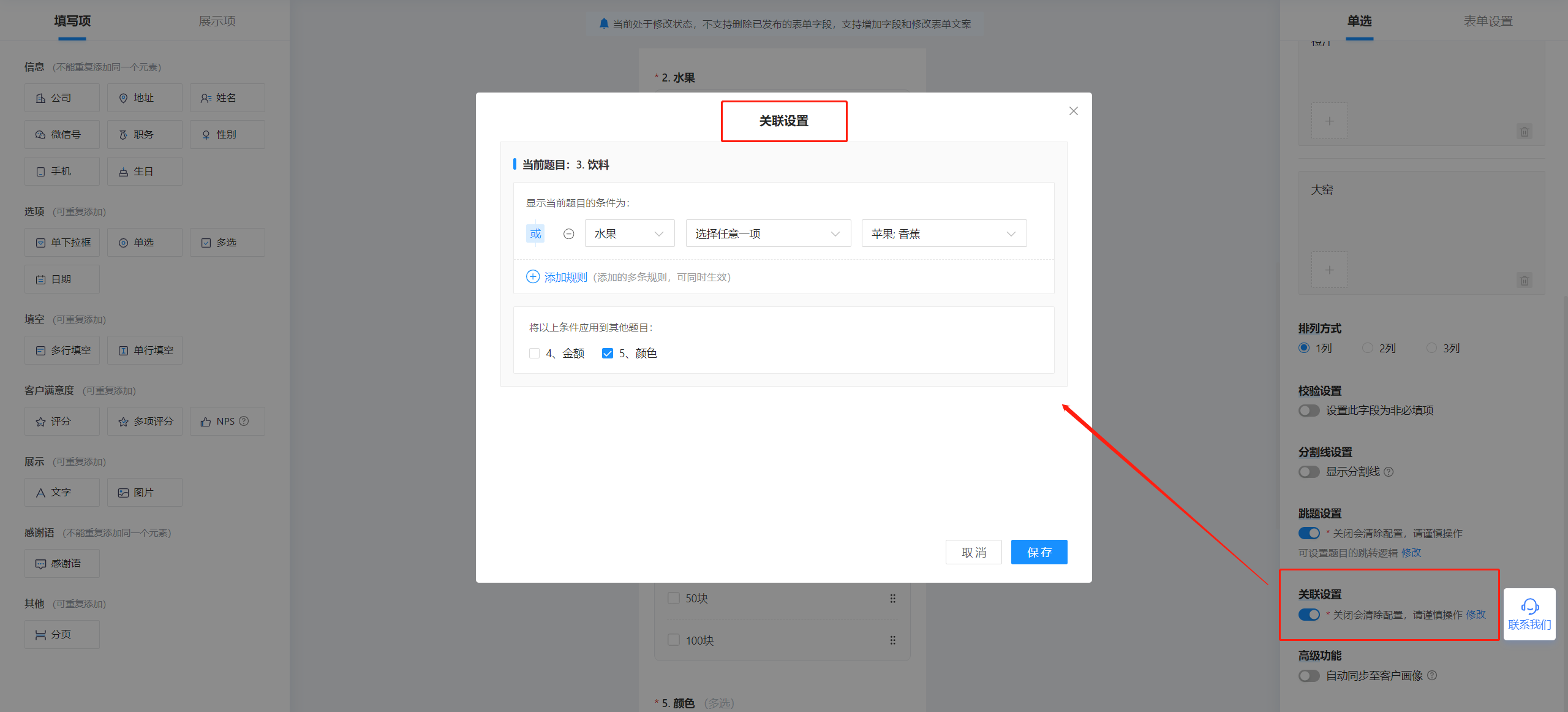Click 修改 link under 关联设置

point(1476,615)
